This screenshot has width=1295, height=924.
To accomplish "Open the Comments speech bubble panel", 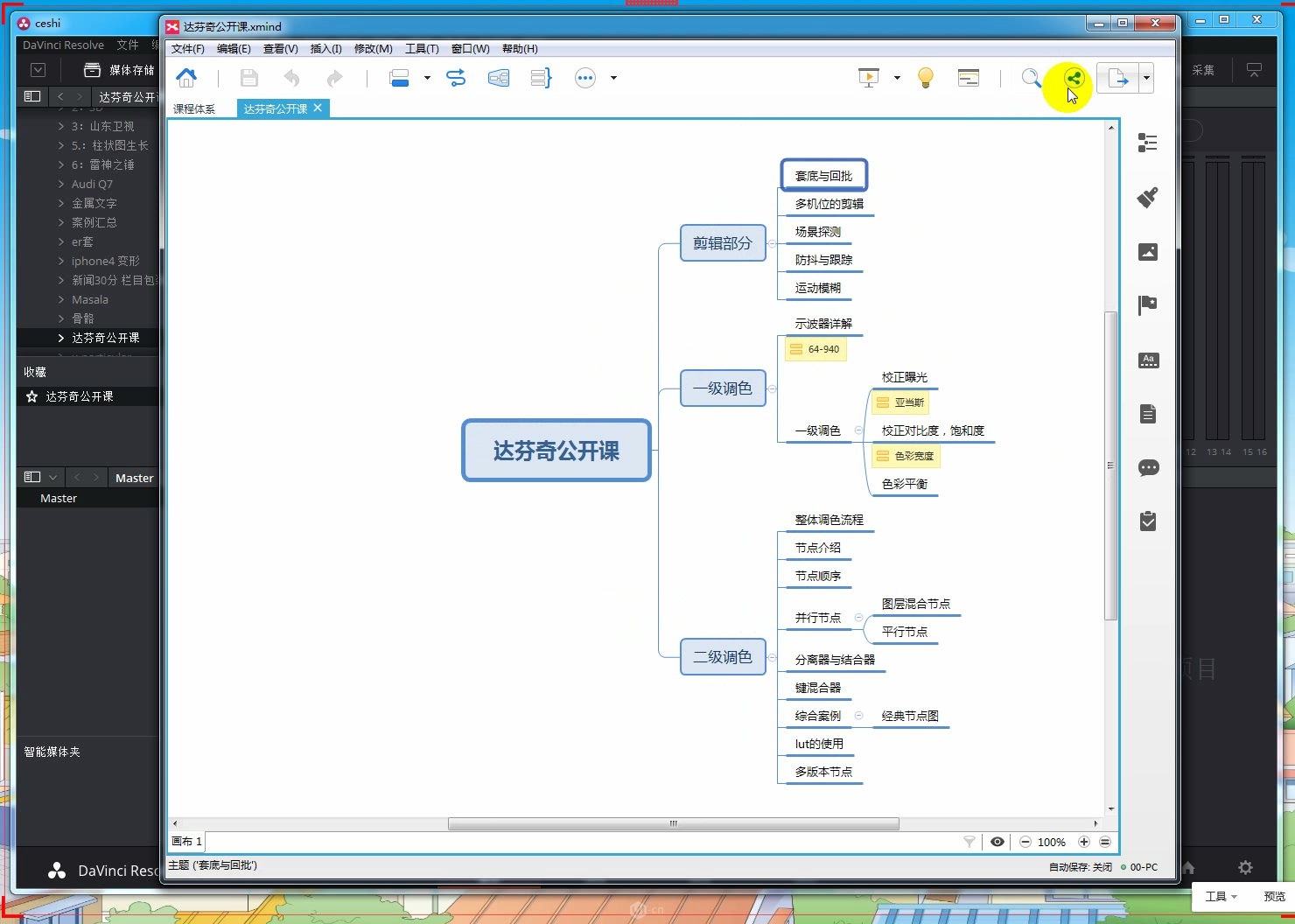I will (1149, 468).
